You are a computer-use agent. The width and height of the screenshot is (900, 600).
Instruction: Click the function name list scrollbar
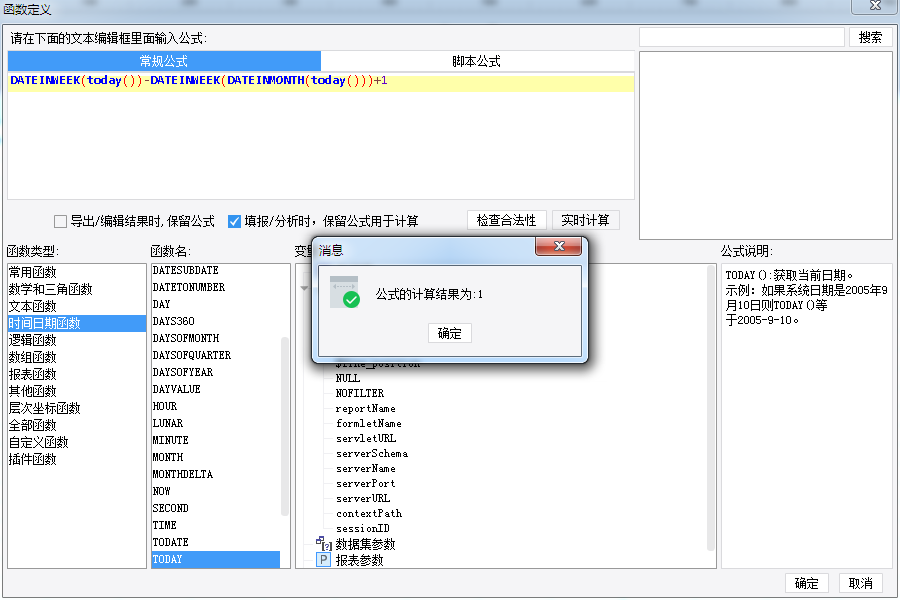click(285, 426)
